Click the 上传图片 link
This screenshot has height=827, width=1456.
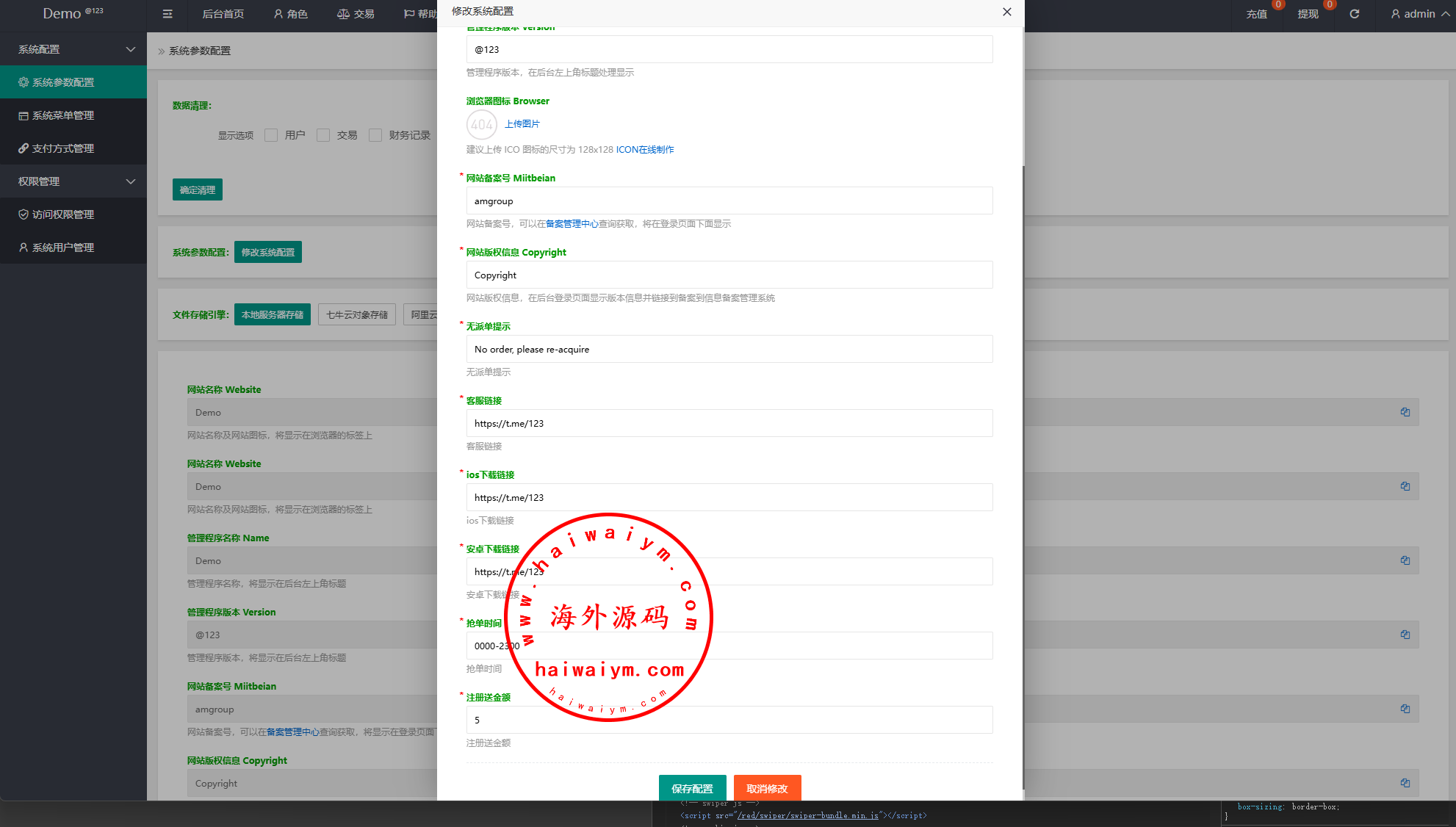point(522,124)
